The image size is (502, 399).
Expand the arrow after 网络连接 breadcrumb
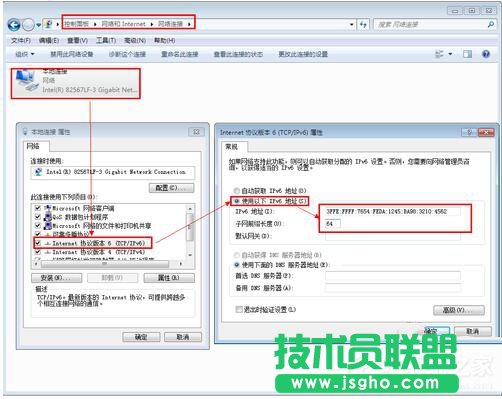[x=189, y=24]
